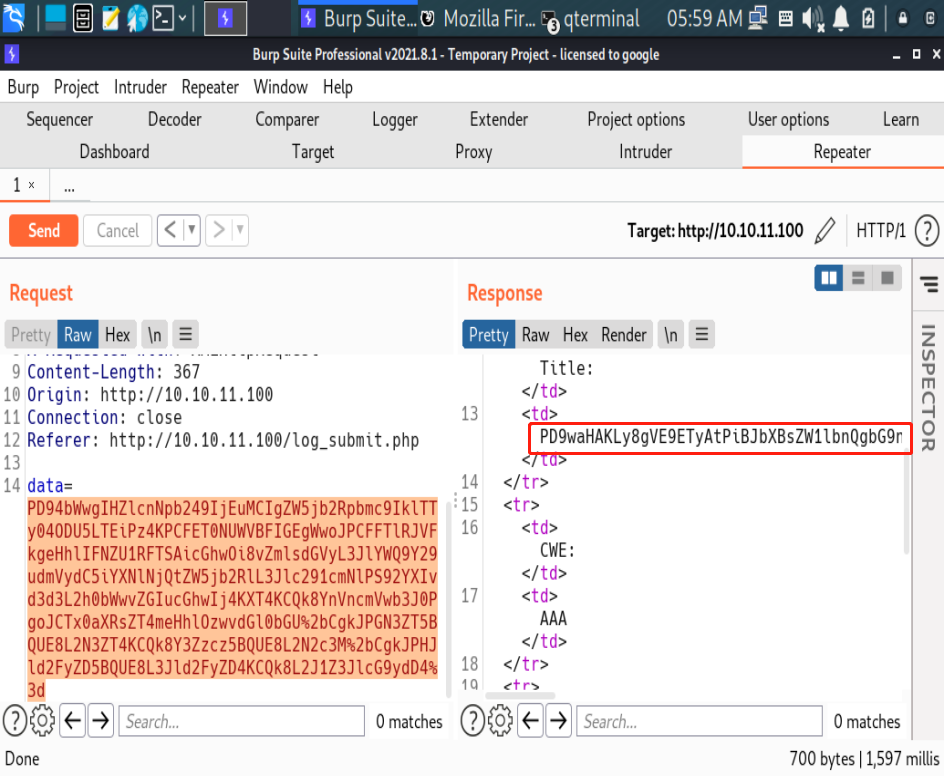Go back to previous request in history
This screenshot has height=776, width=944.
[170, 230]
